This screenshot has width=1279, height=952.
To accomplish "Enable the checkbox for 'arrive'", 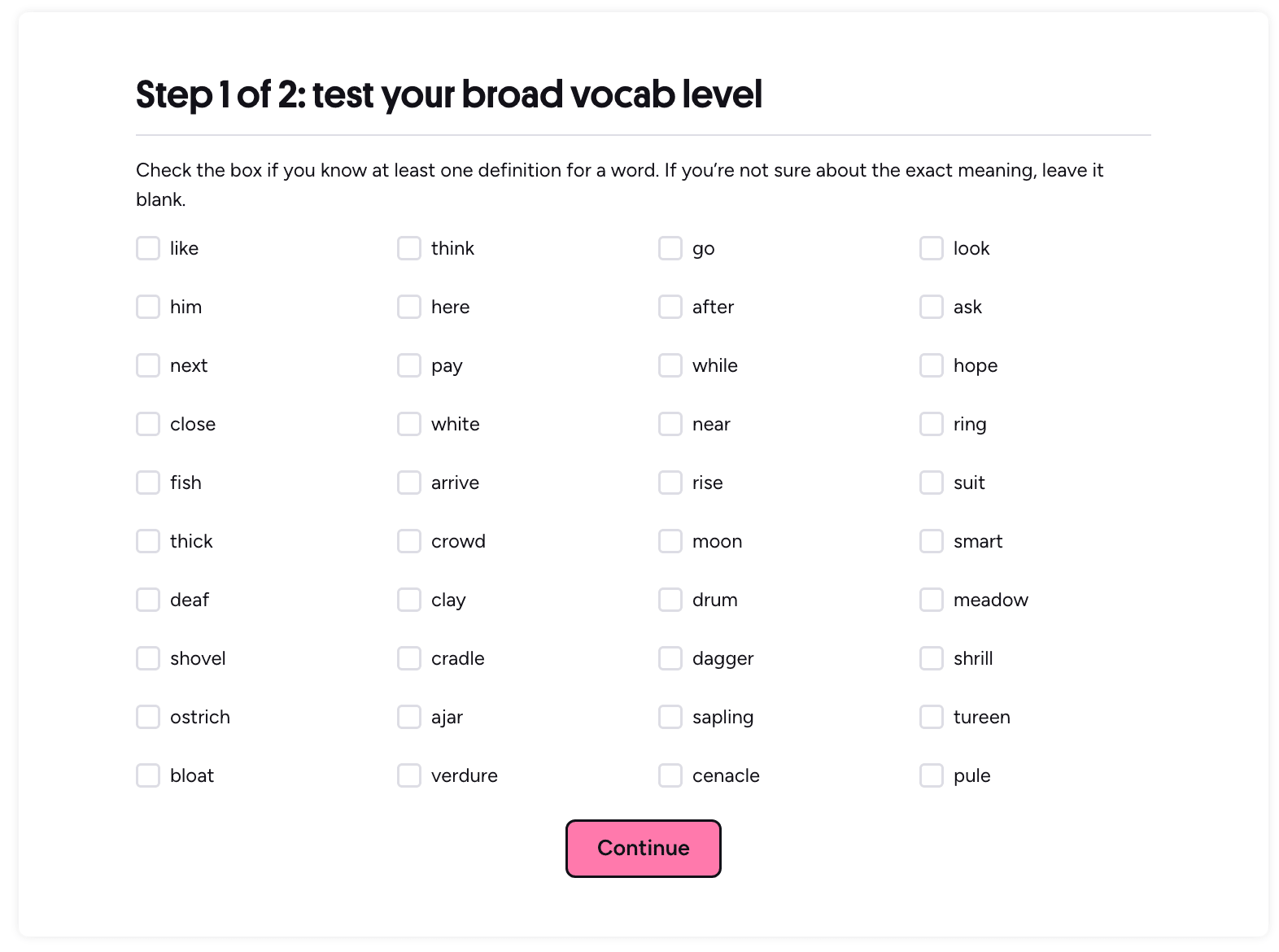I will 408,482.
